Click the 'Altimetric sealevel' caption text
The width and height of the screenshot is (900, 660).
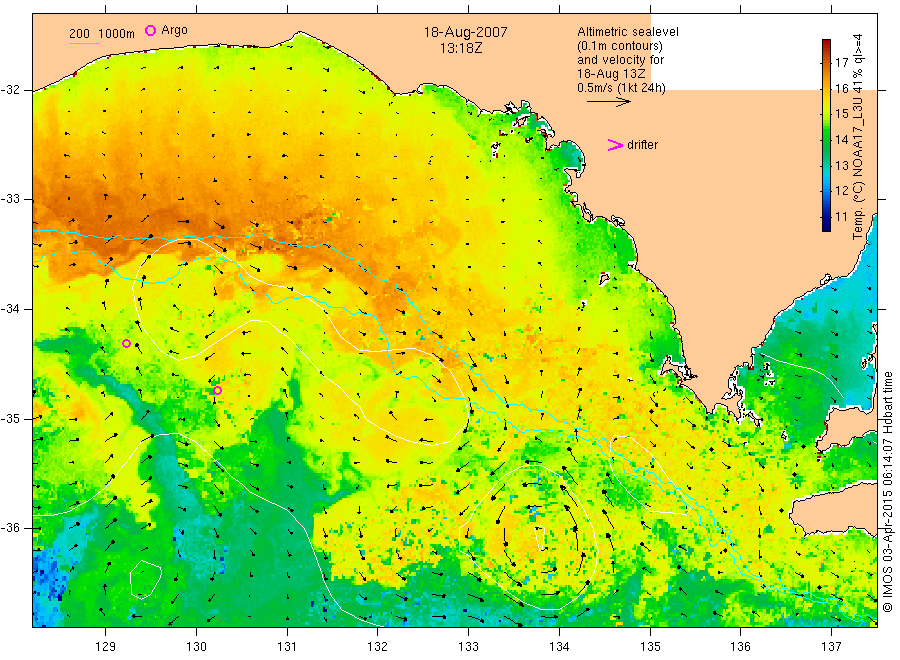pos(627,32)
